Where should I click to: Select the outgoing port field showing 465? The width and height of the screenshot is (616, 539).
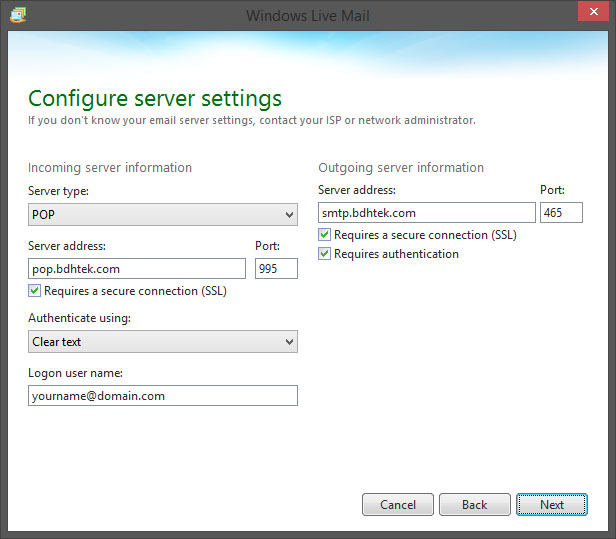pos(561,213)
